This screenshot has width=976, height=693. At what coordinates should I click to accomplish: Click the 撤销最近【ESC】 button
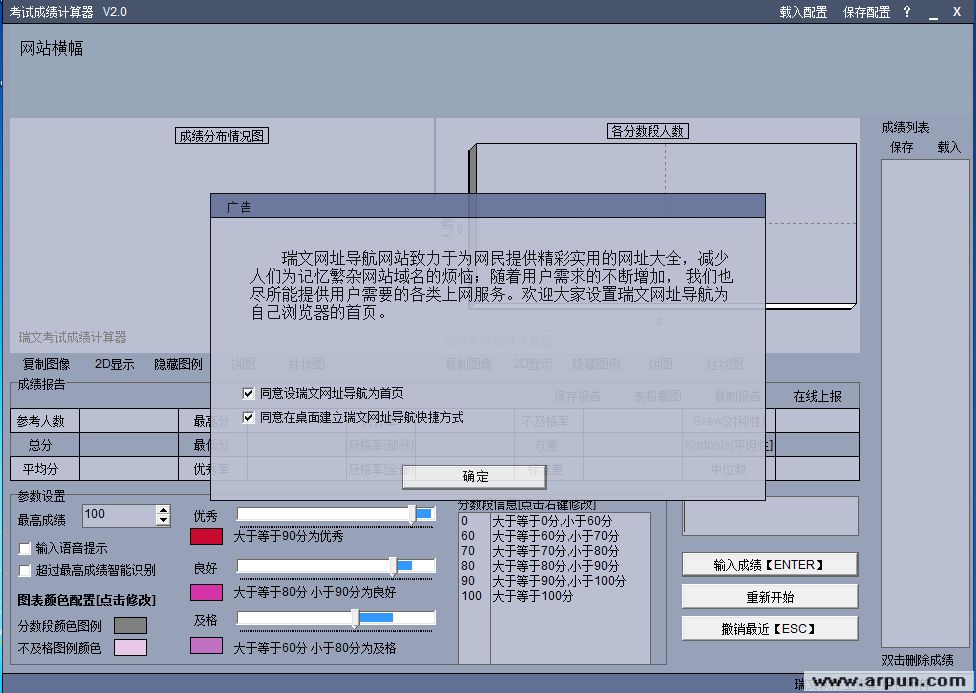click(x=769, y=629)
